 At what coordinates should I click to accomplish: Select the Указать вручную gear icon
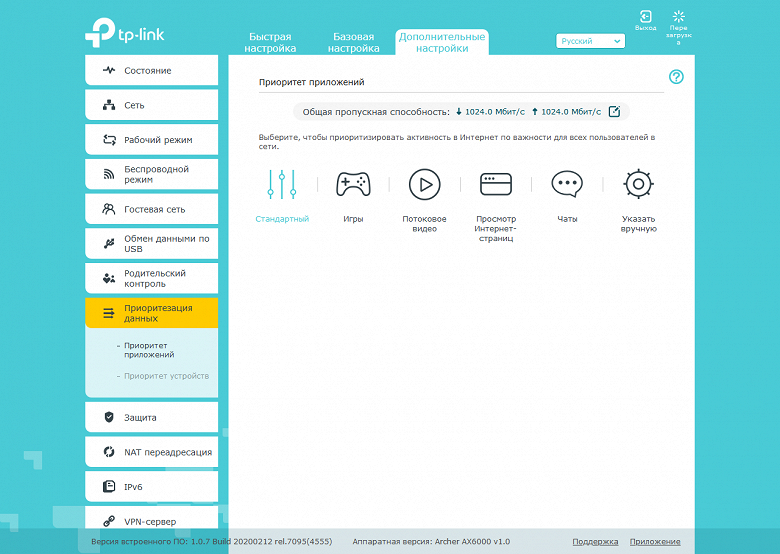[638, 185]
